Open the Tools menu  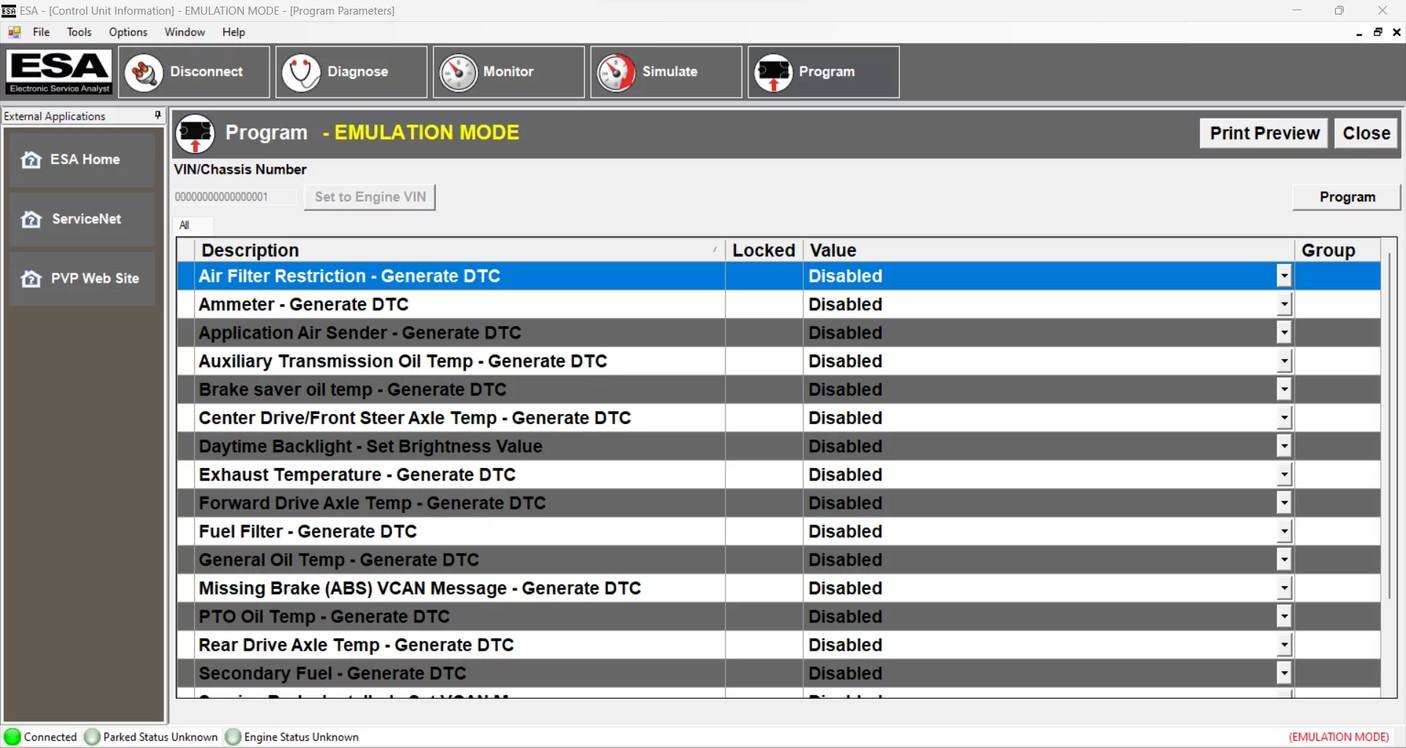[78, 32]
